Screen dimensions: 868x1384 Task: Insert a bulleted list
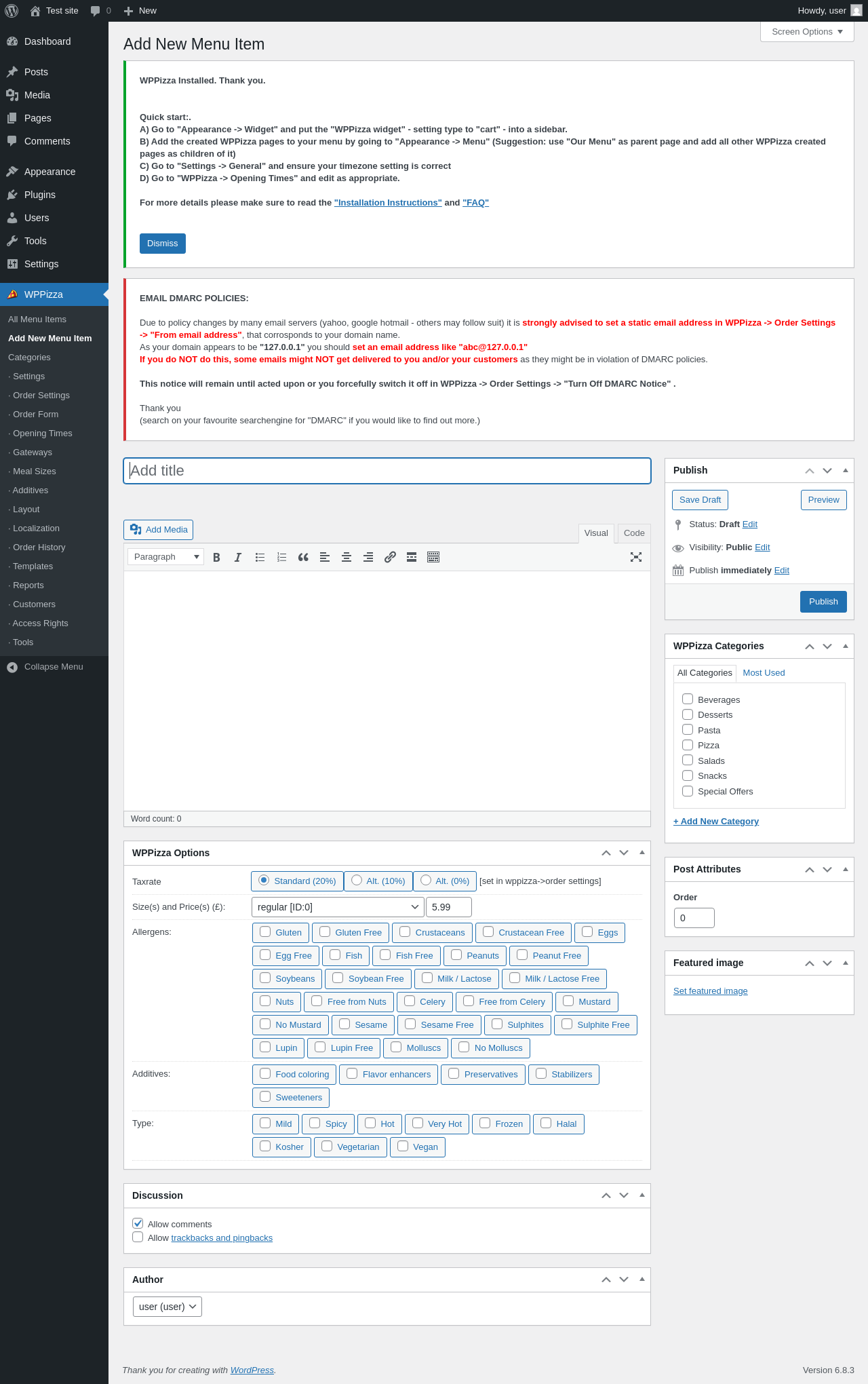coord(260,557)
